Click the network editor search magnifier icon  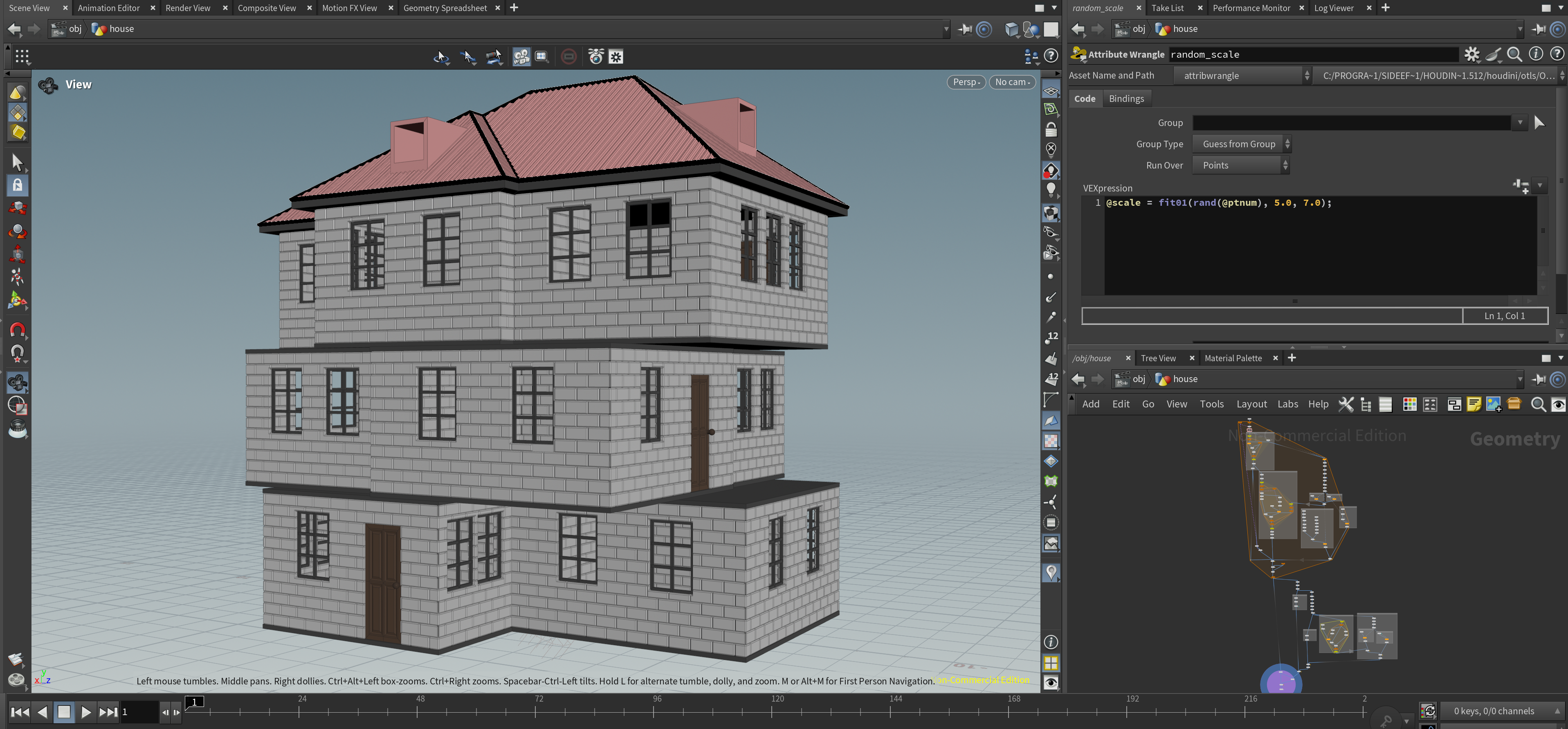click(x=1538, y=405)
